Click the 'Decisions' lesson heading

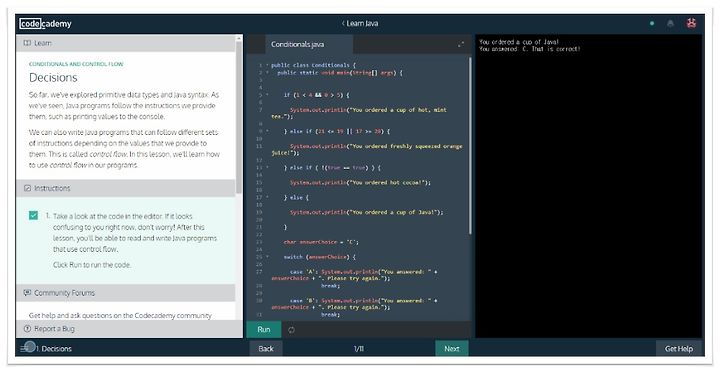pos(53,78)
